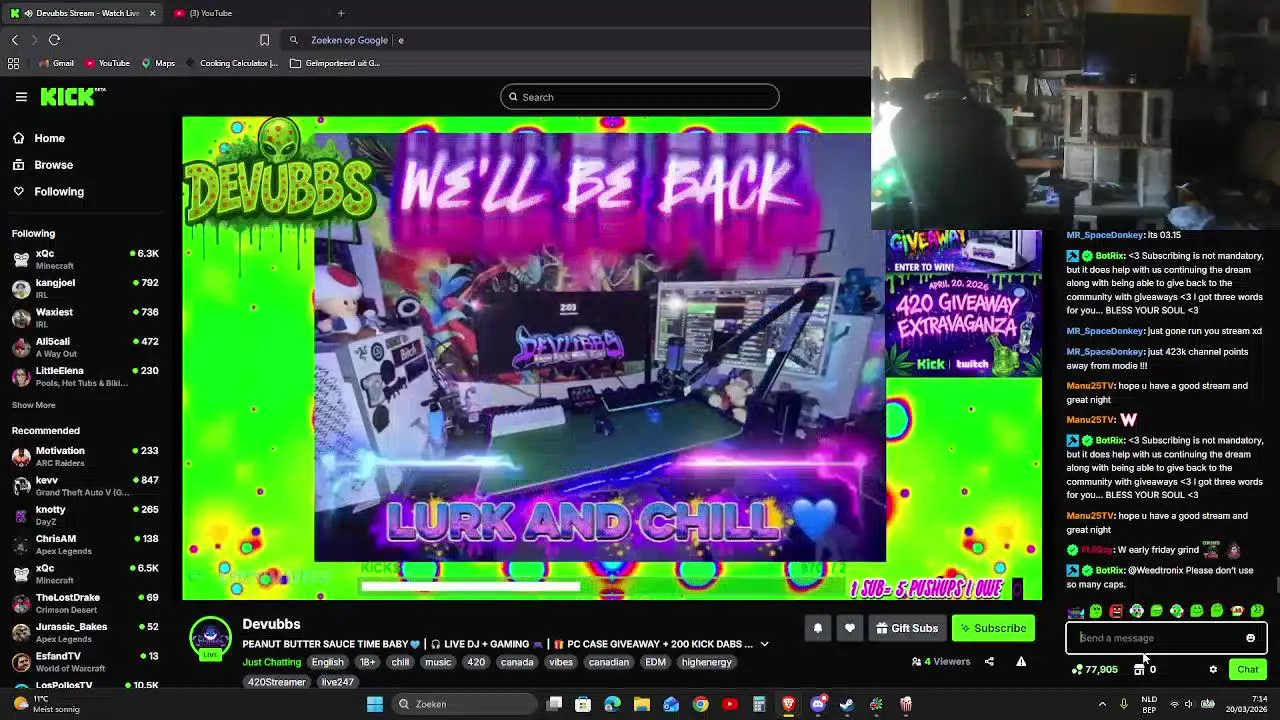Toggle the notification bell for Devubbs
Viewport: 1280px width, 720px height.
click(817, 628)
